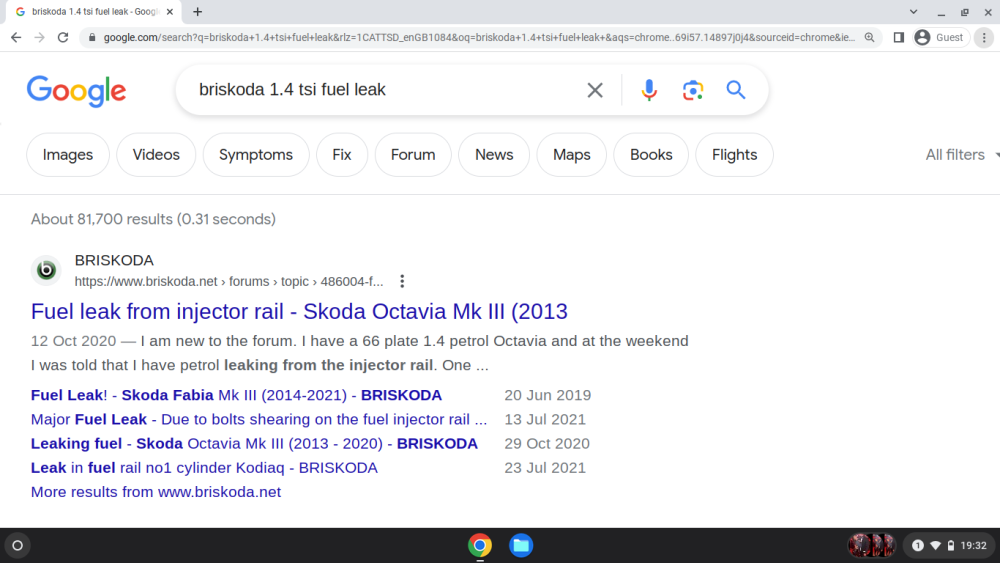
Task: Click the browser address bar URL
Action: pyautogui.click(x=478, y=38)
